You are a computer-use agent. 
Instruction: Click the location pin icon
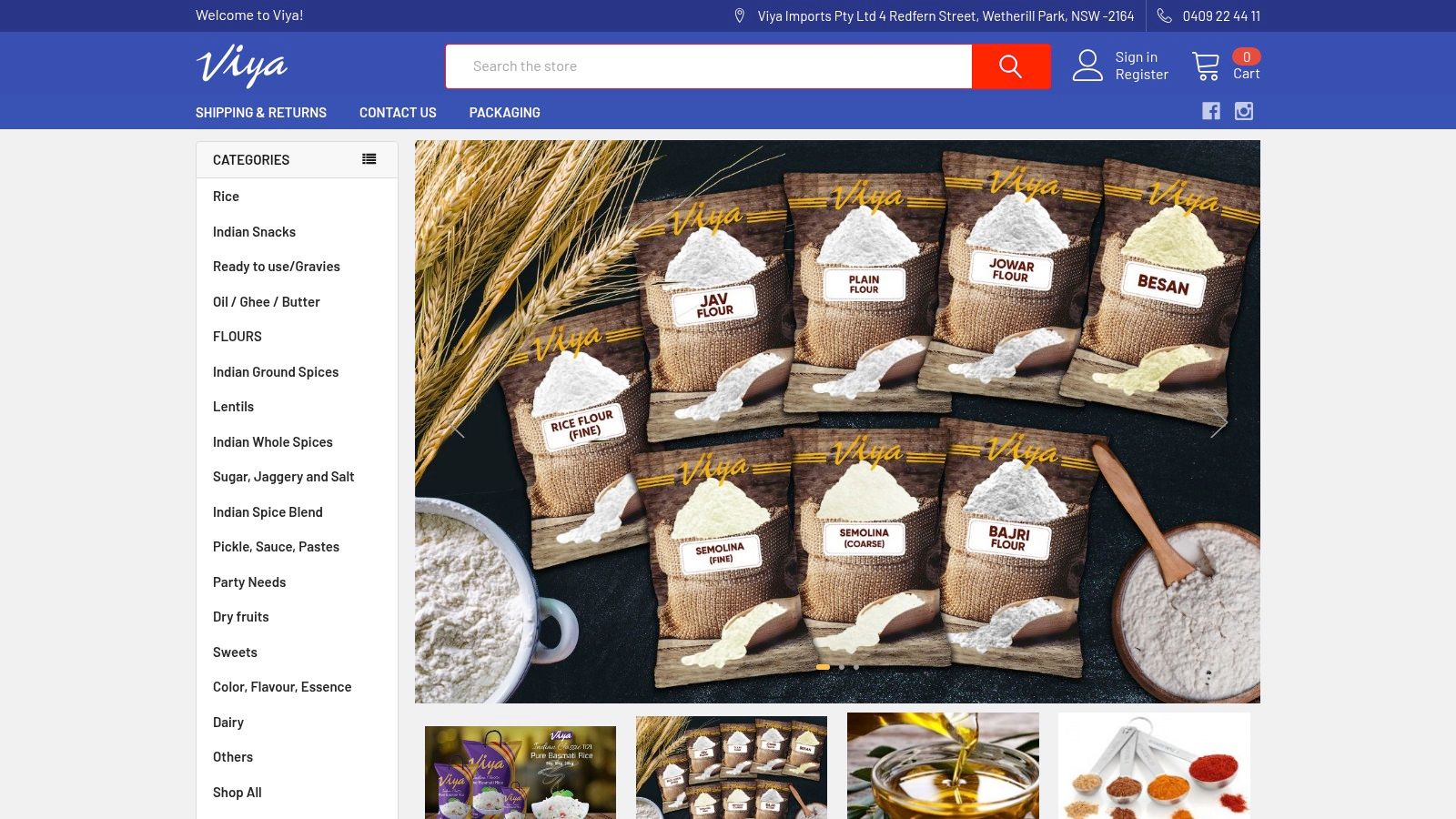(739, 15)
